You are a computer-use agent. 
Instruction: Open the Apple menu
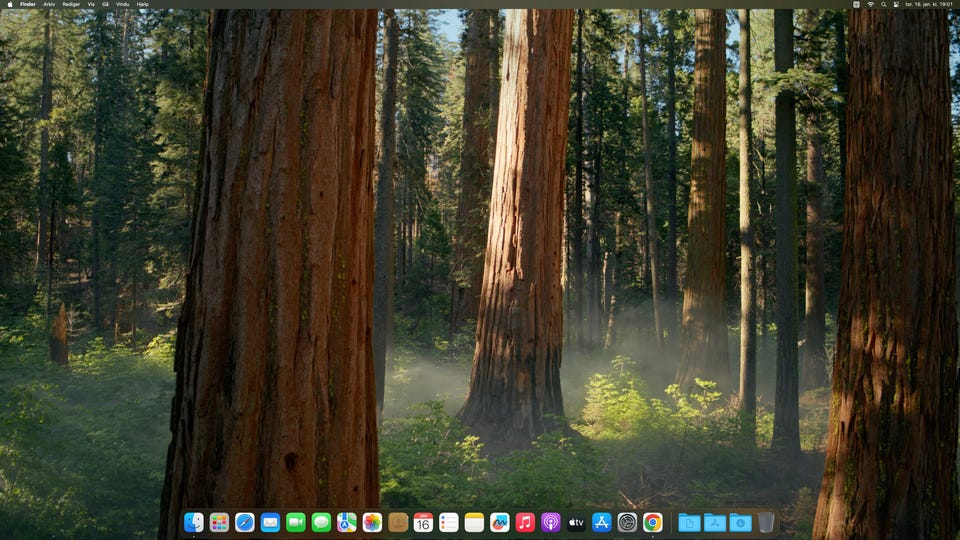pyautogui.click(x=10, y=4)
